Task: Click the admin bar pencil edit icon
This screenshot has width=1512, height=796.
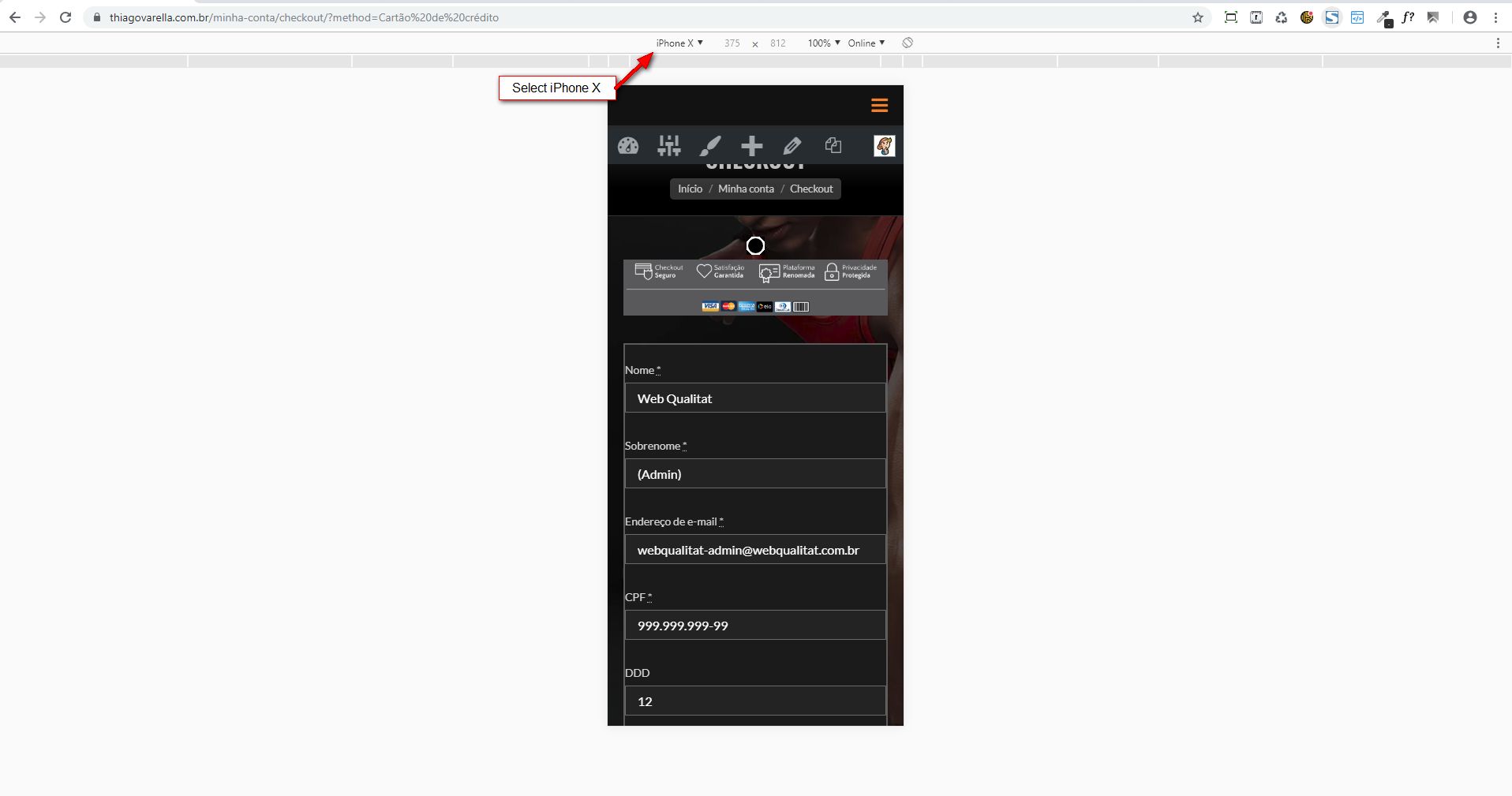Action: pyautogui.click(x=792, y=146)
